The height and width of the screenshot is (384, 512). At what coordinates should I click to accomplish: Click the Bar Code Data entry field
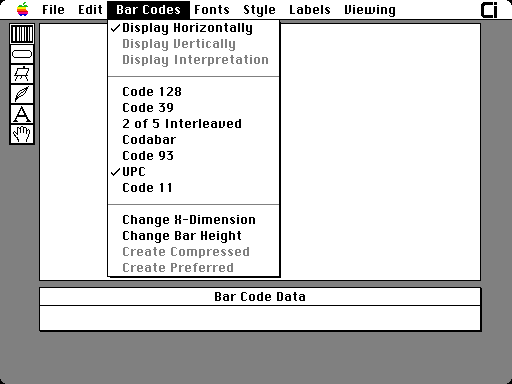[260, 318]
